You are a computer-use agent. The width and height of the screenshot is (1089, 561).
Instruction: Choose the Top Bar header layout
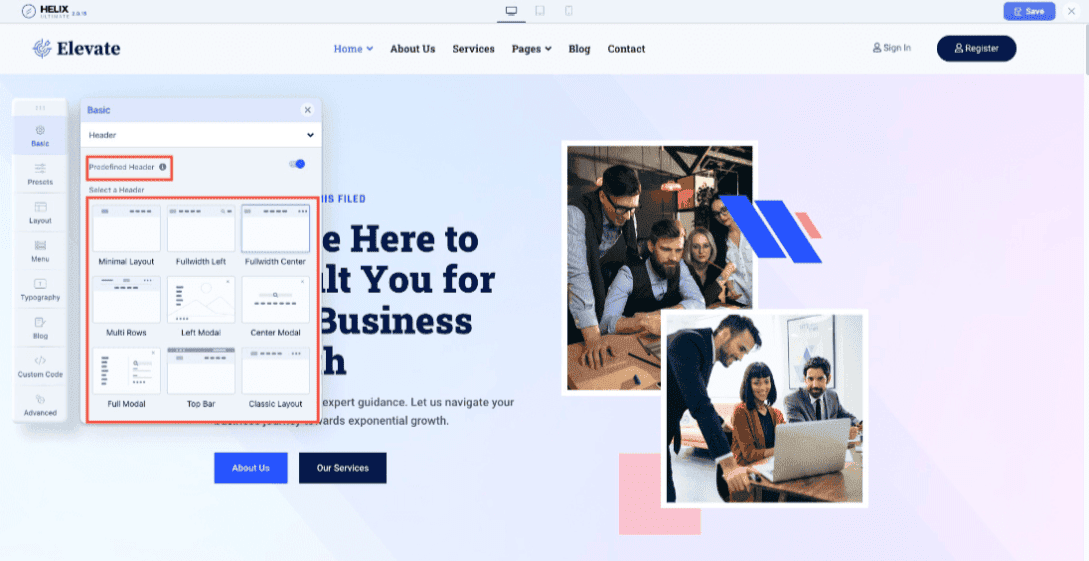tap(201, 371)
